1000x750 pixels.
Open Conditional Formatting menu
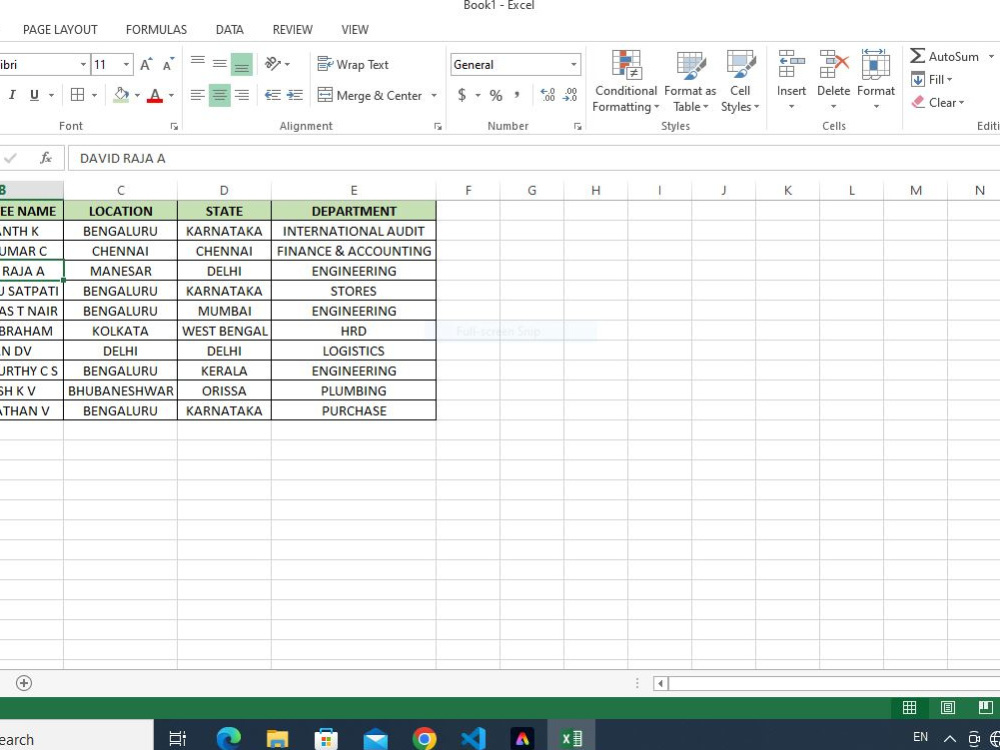[x=626, y=82]
